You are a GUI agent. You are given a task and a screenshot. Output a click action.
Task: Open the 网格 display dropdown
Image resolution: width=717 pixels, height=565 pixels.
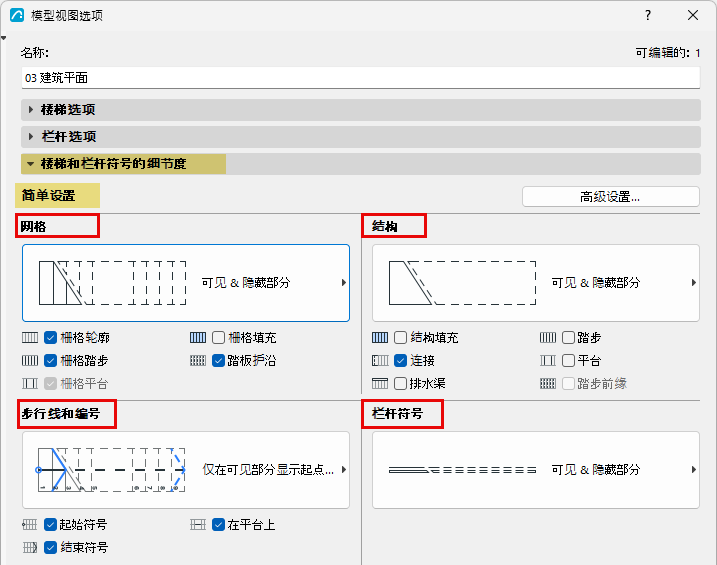pyautogui.click(x=186, y=283)
